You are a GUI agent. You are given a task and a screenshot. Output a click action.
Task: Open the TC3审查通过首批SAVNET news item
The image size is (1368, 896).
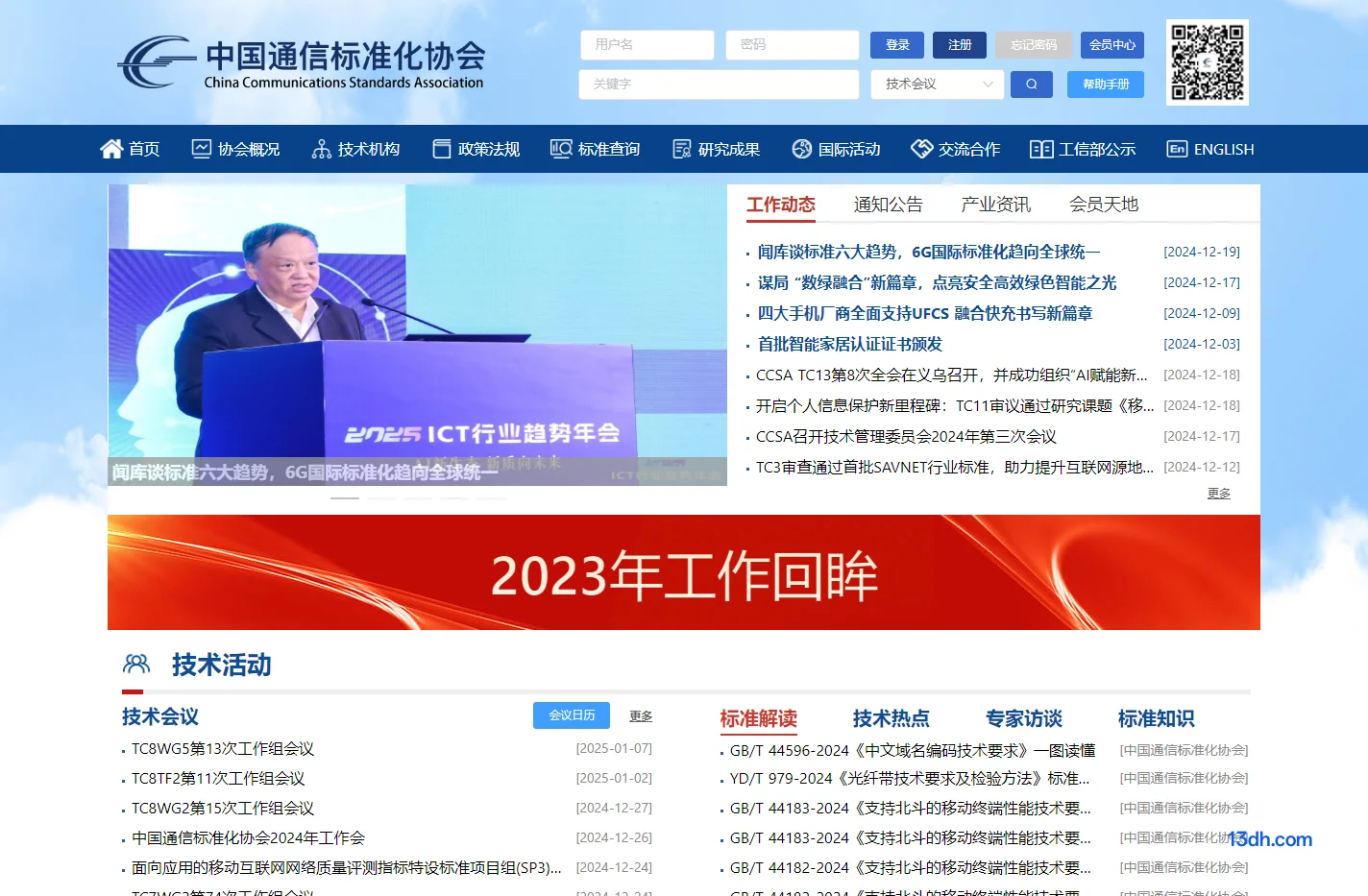click(x=955, y=467)
